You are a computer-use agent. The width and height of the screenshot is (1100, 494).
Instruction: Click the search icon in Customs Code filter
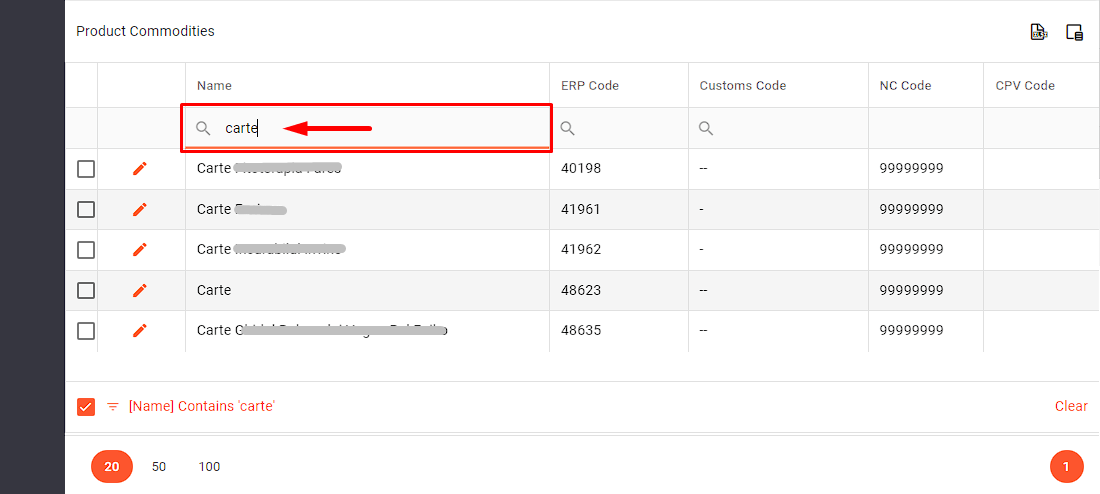706,128
